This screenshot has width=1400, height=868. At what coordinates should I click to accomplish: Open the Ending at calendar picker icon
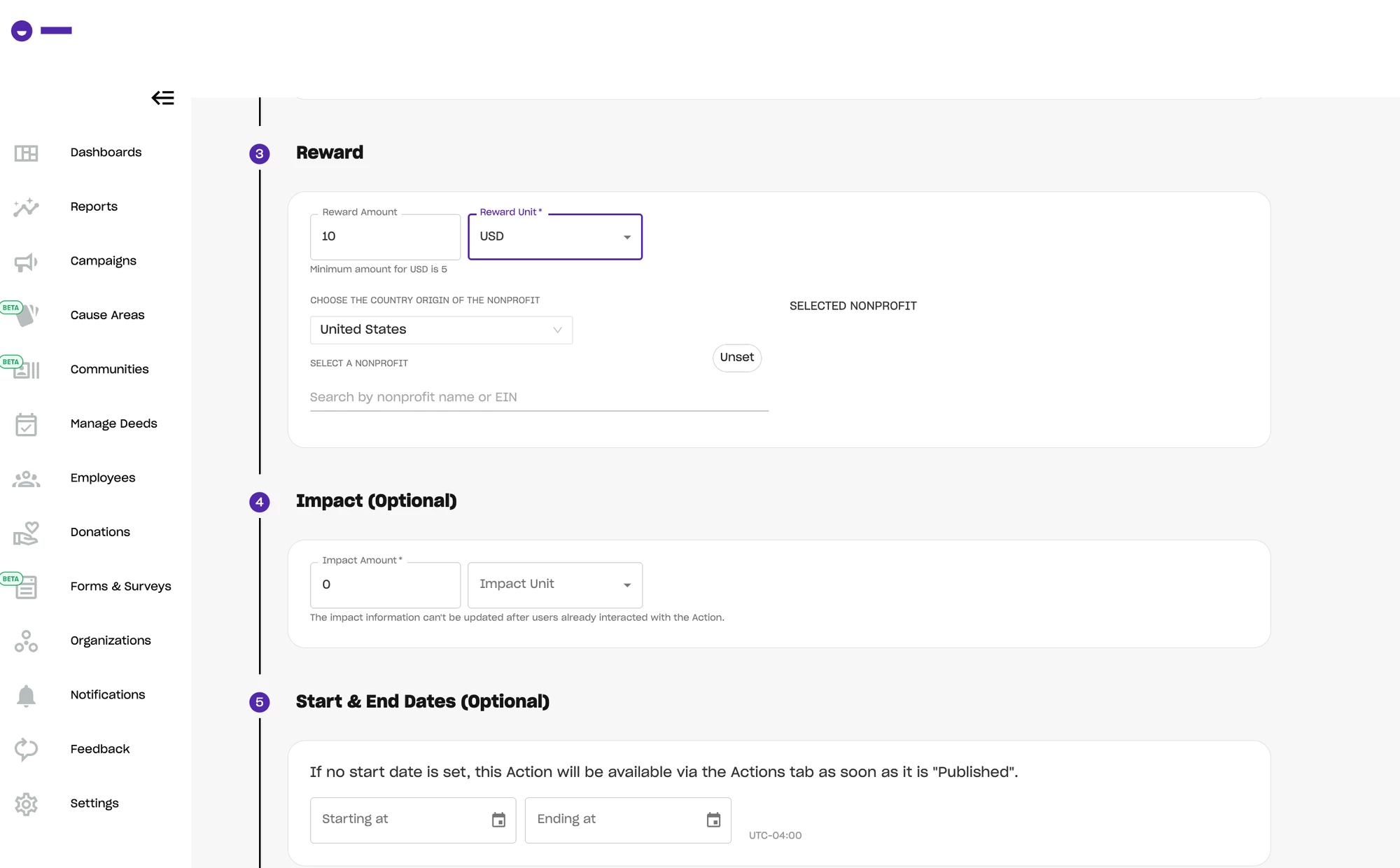(x=713, y=820)
